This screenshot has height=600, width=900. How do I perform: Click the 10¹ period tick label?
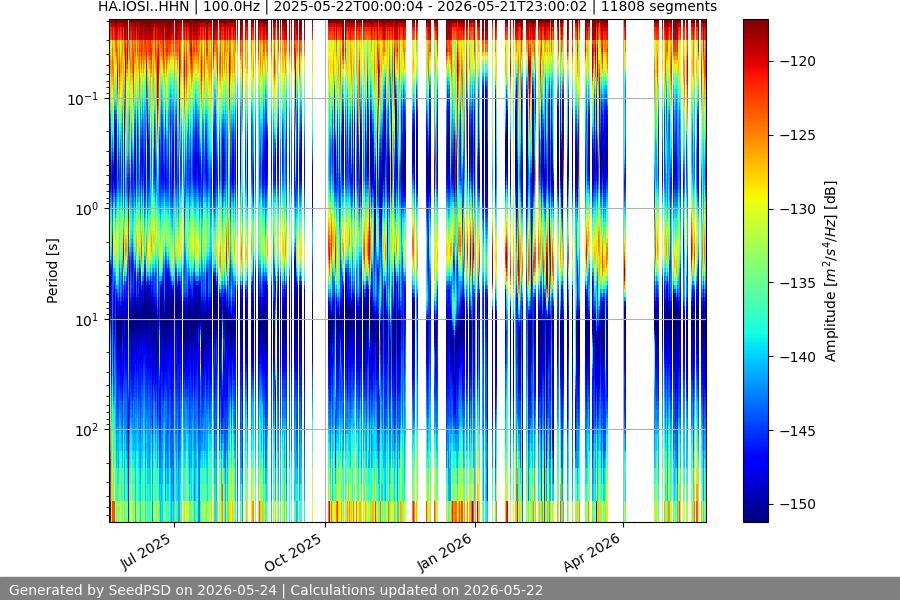87,320
